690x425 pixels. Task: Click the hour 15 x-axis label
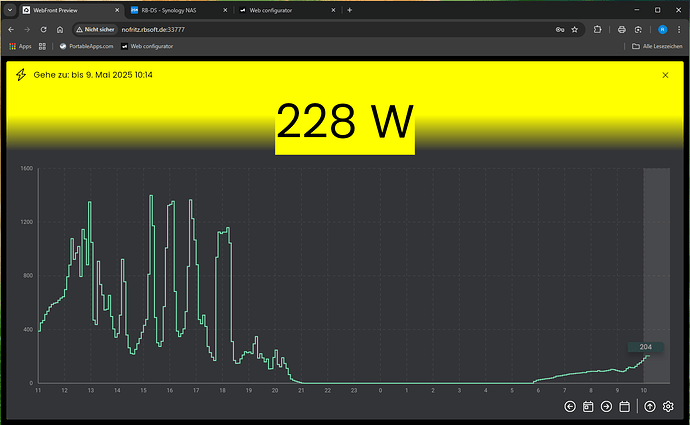click(143, 390)
